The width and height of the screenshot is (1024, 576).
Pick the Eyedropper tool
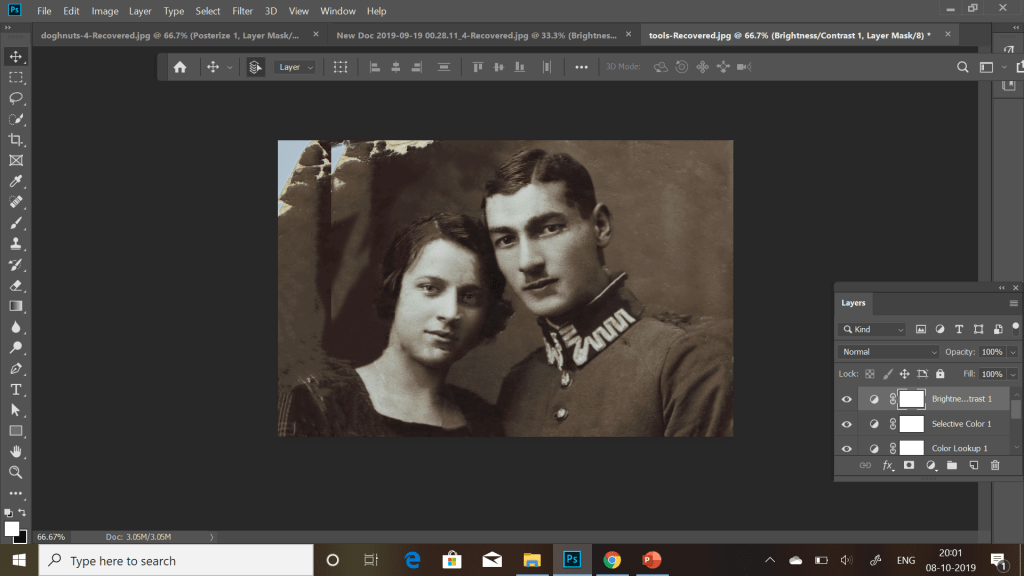click(x=16, y=181)
